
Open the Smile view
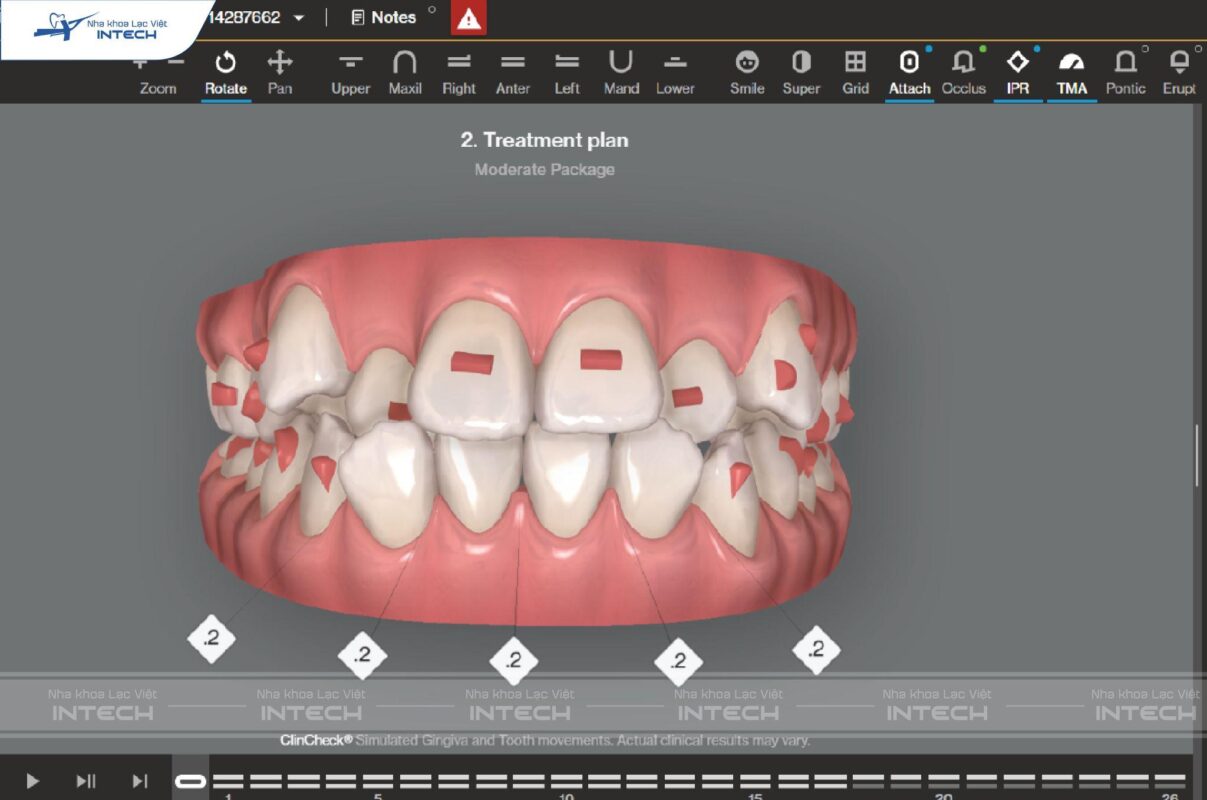pos(747,72)
